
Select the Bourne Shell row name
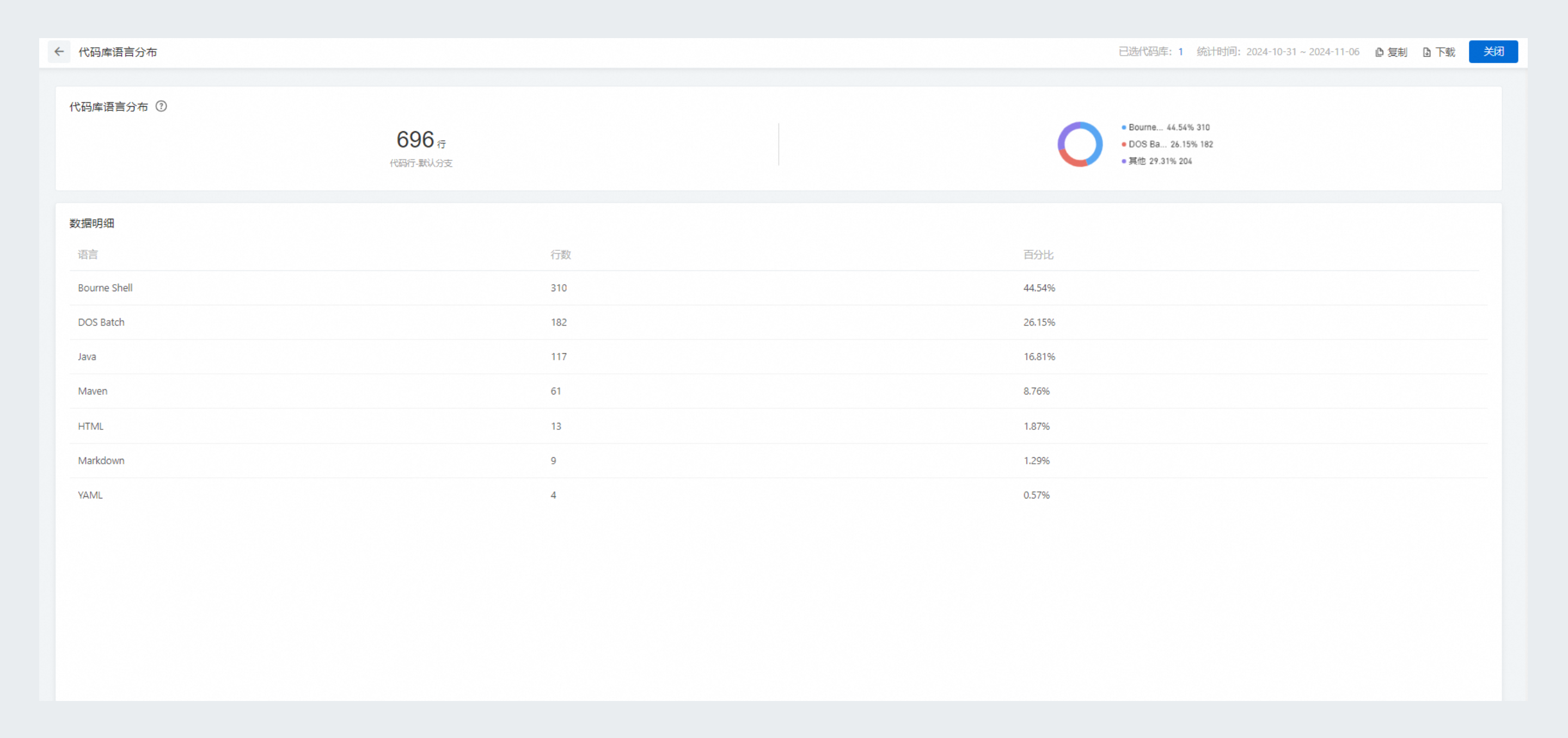point(105,288)
